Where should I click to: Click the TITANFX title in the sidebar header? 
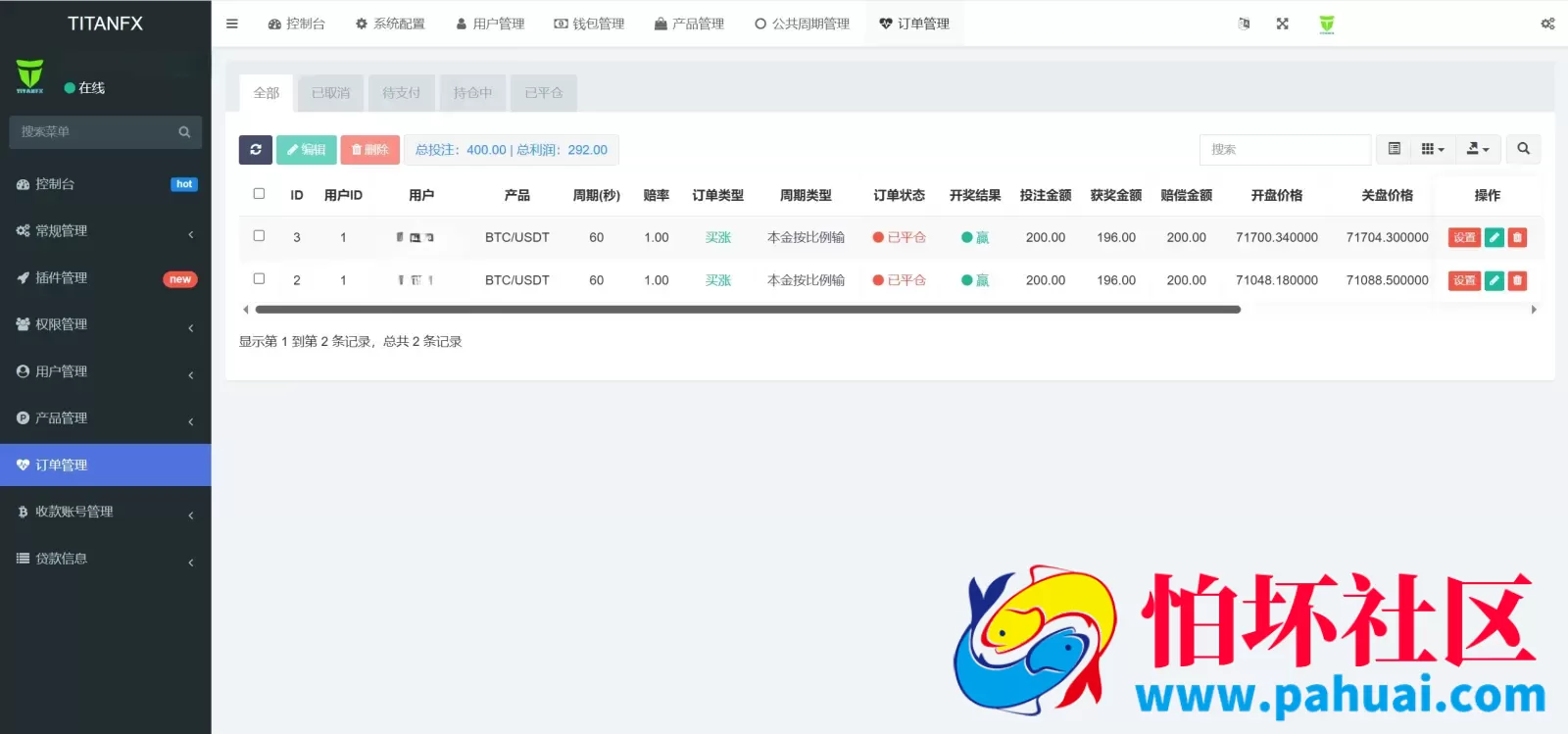(x=105, y=24)
